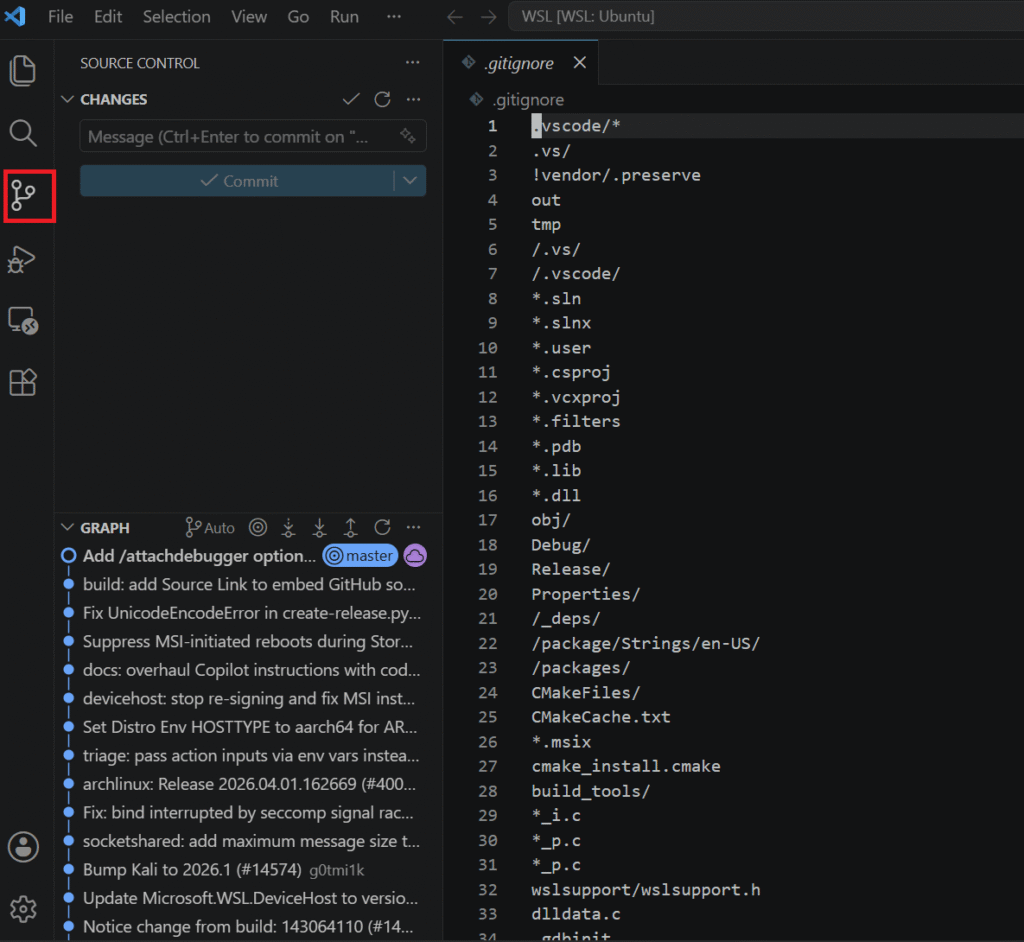Focus the commit message input box
This screenshot has height=942, width=1024.
tap(253, 136)
